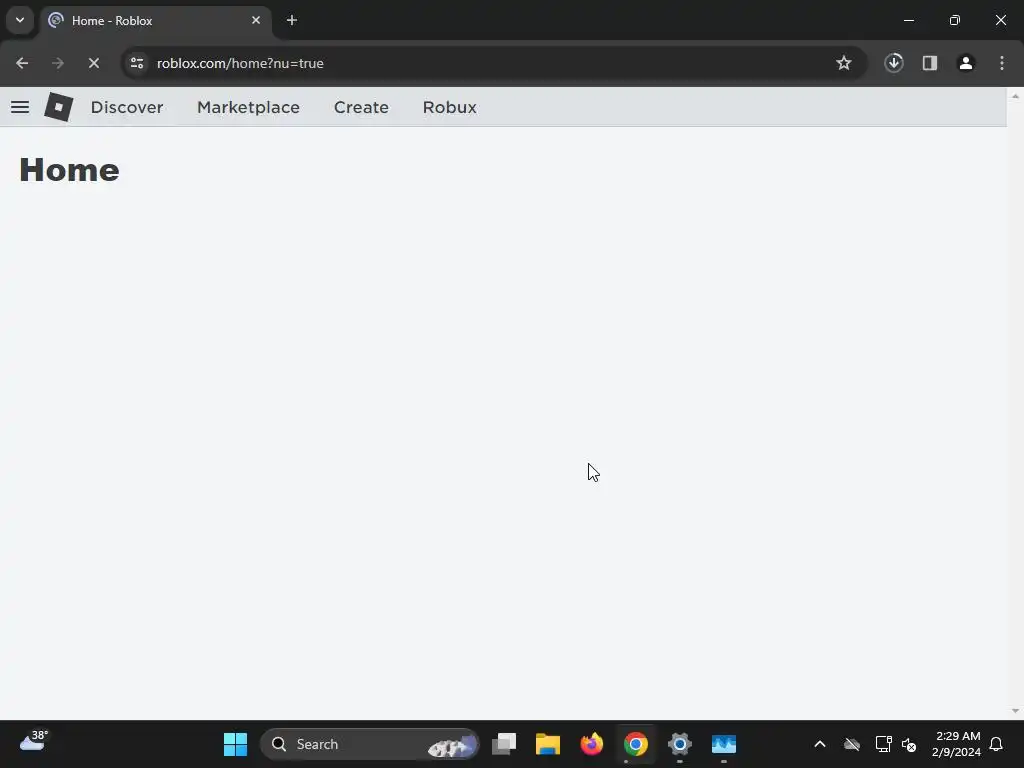This screenshot has height=768, width=1024.
Task: Open the Windows Start menu
Action: tap(235, 744)
